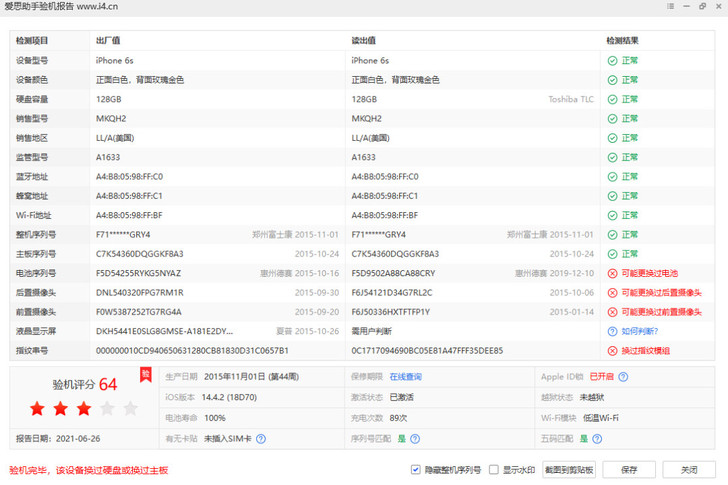Viewport: 728px width, 485px height.
Task: Uncheck the 隐藏整机序列号 checkbox
Action: click(x=416, y=470)
